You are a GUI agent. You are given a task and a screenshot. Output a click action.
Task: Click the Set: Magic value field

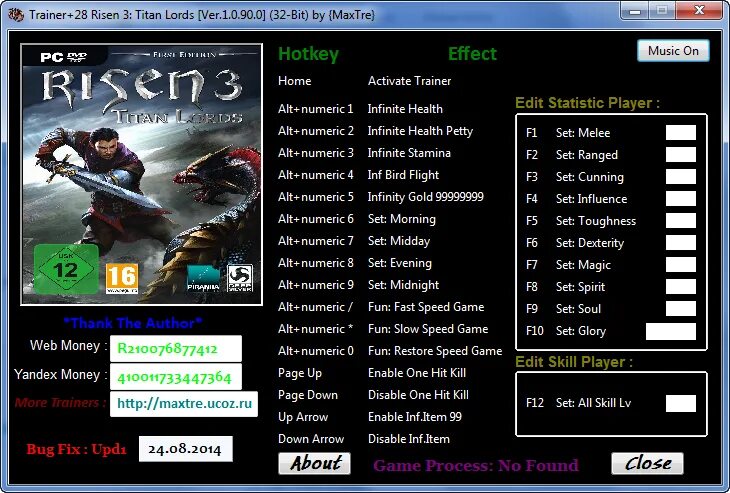click(681, 264)
